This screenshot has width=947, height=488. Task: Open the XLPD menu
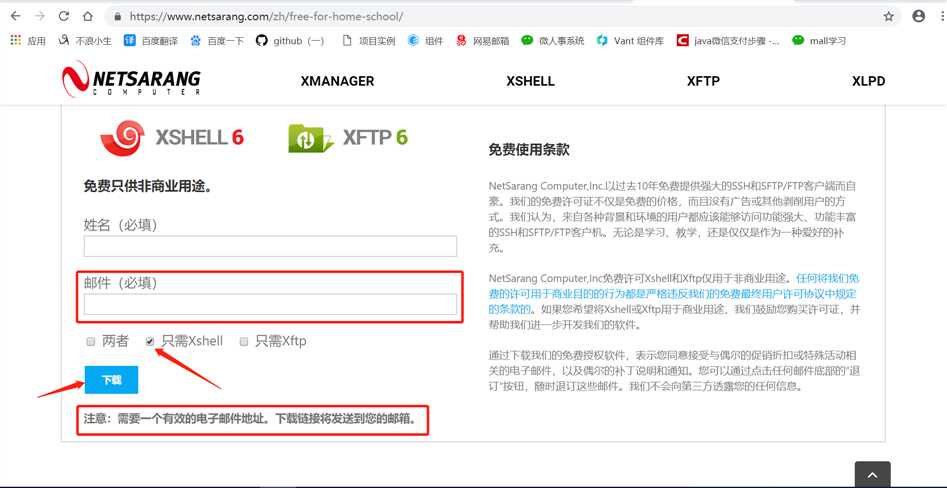[868, 81]
